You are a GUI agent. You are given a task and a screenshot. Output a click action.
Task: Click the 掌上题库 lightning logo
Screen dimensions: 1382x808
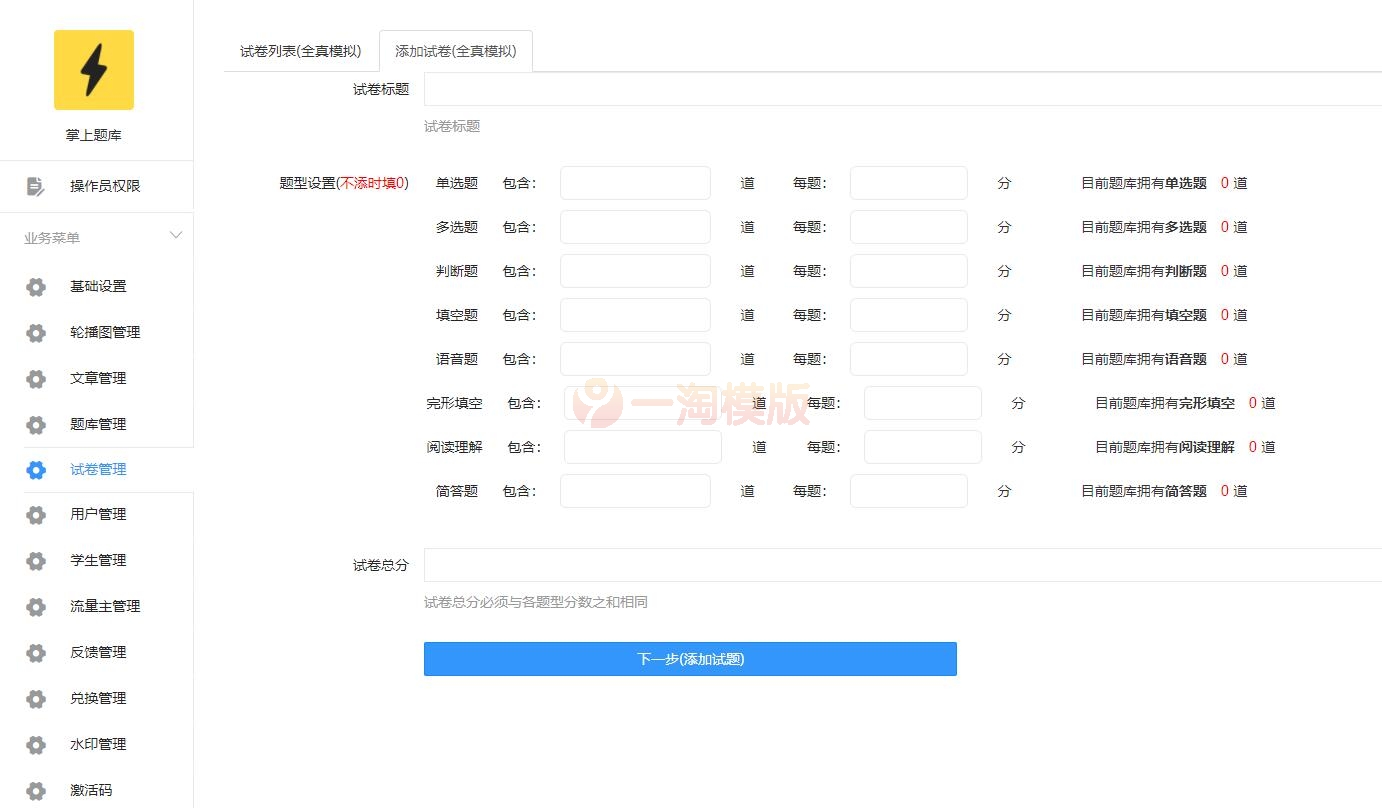click(x=94, y=70)
